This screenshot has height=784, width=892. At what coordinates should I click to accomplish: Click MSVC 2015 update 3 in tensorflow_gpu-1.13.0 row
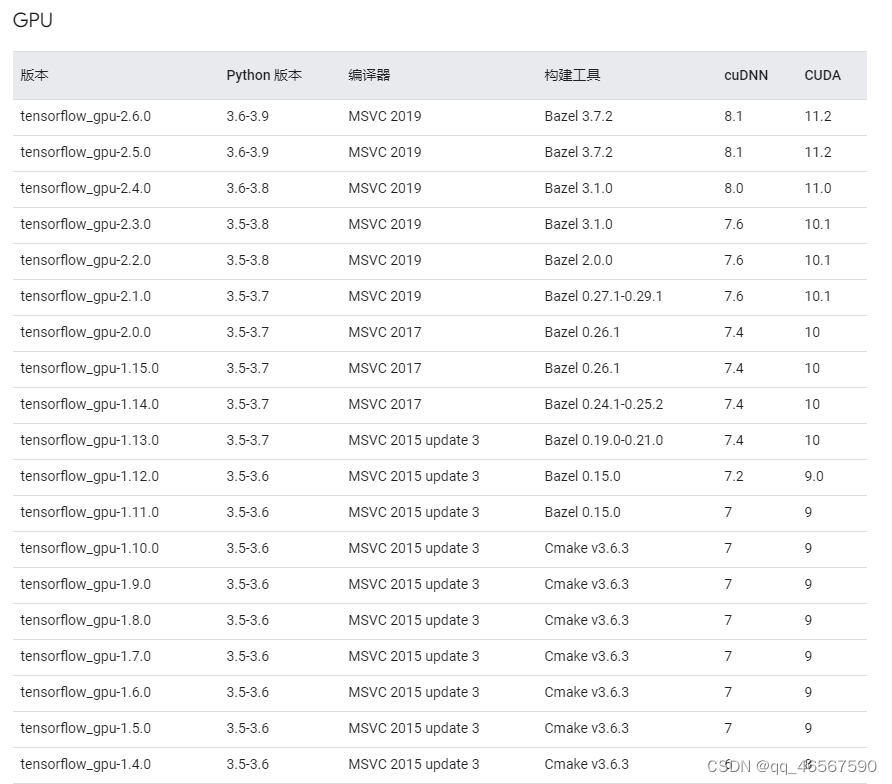(414, 440)
